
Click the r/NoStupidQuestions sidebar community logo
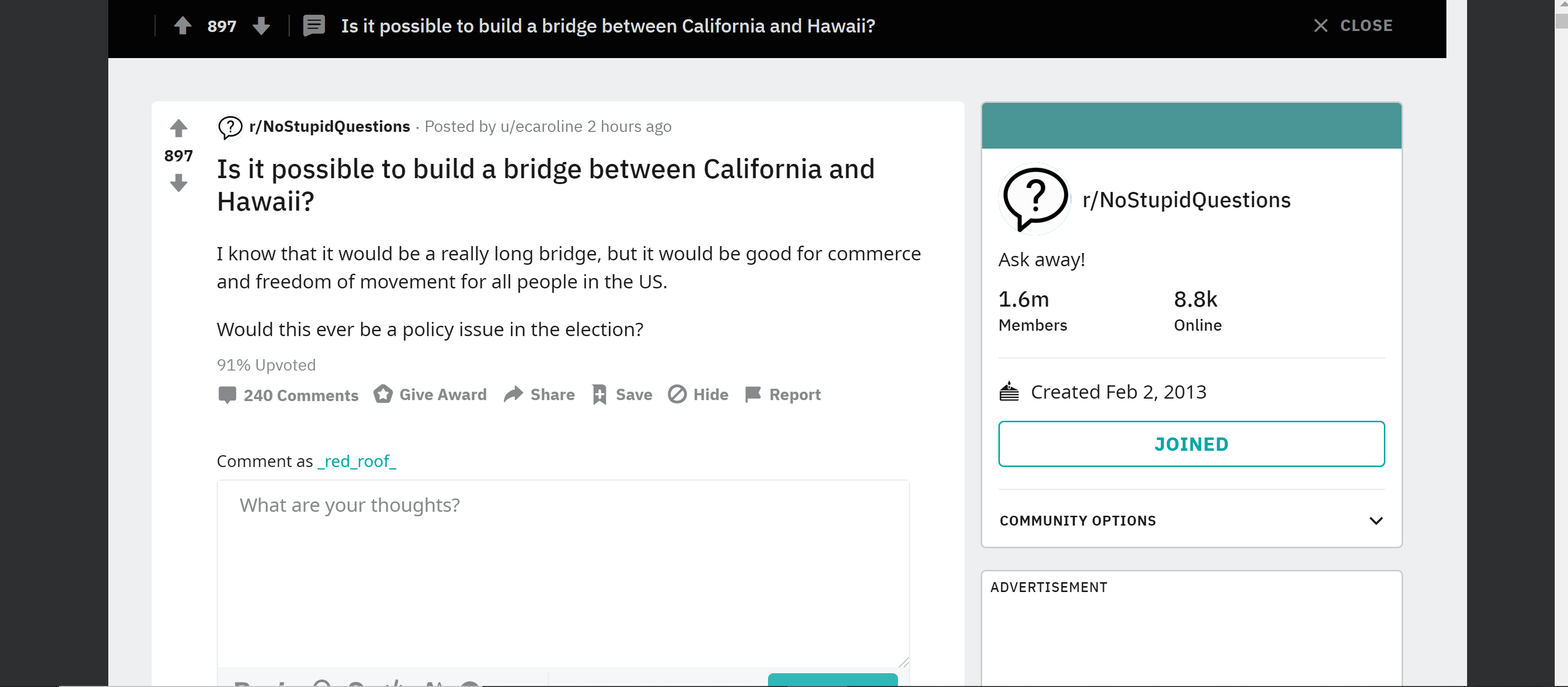coord(1034,199)
